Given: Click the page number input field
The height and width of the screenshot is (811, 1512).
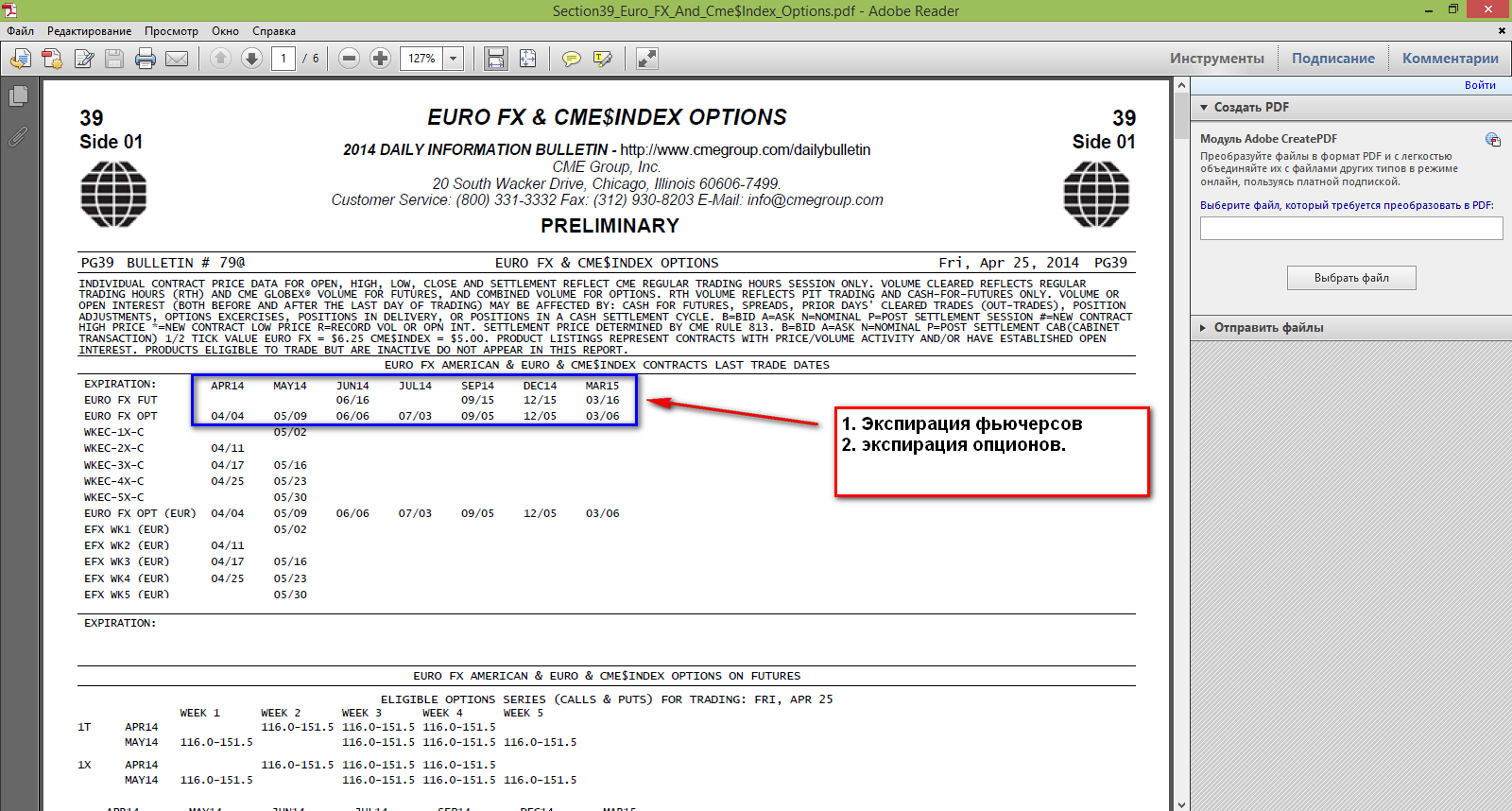Looking at the screenshot, I should [x=283, y=59].
